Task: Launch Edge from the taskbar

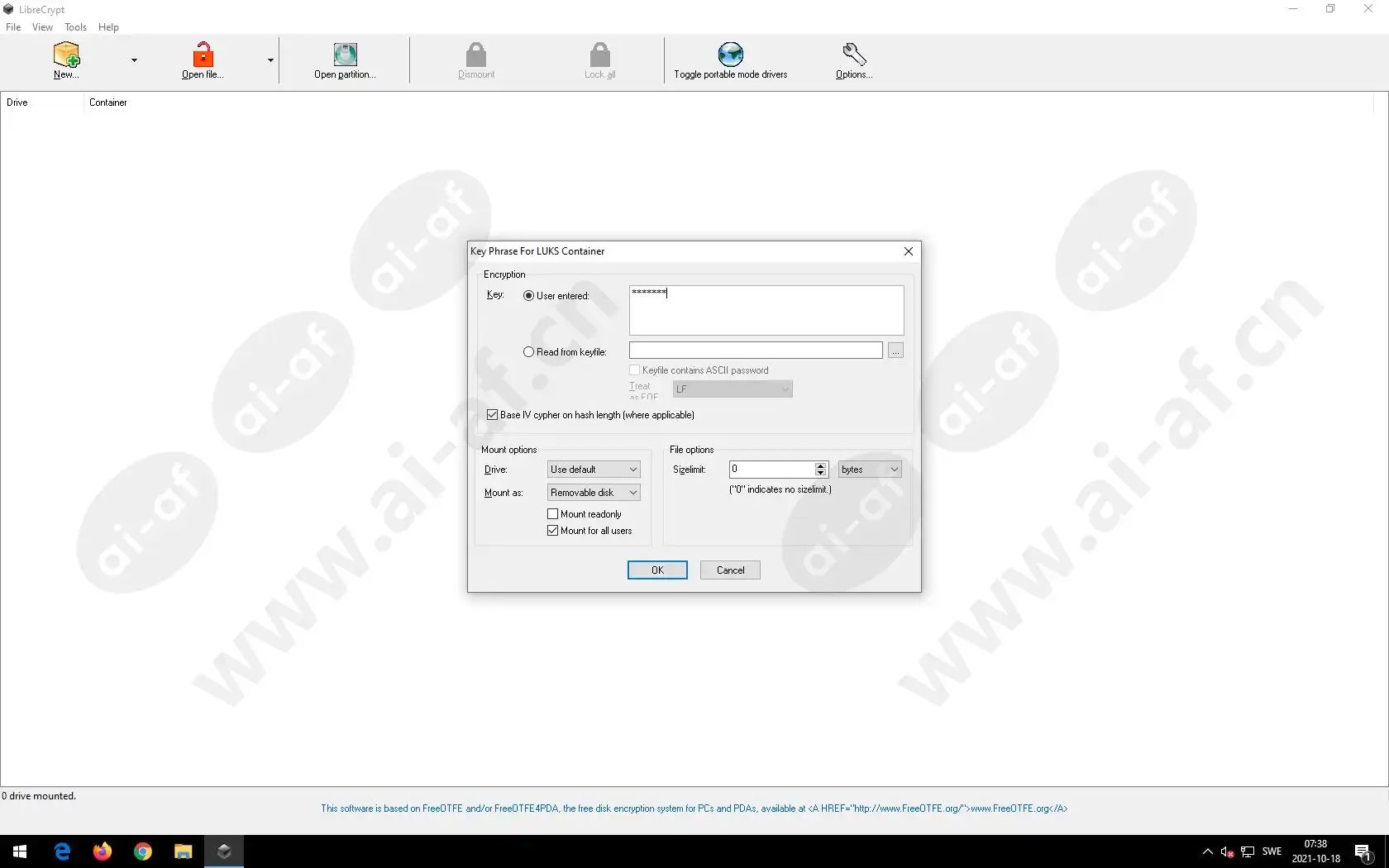Action: point(62,851)
